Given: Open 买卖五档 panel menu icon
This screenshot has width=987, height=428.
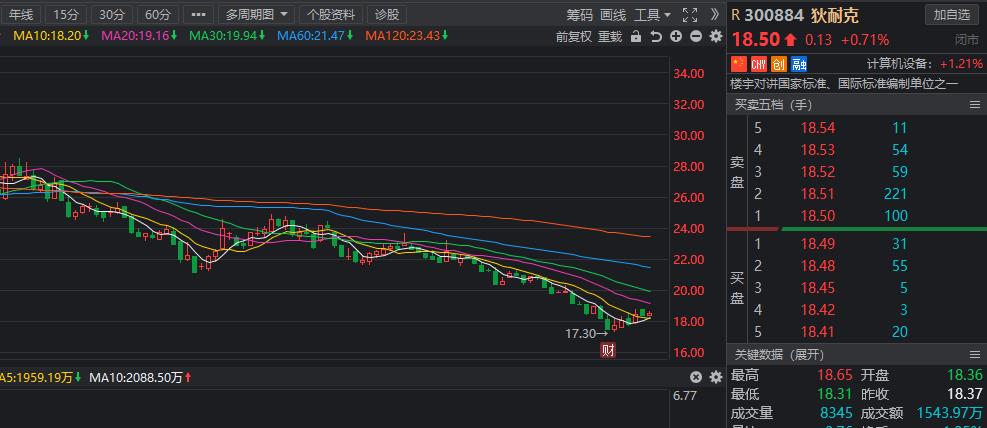Looking at the screenshot, I should (x=975, y=104).
